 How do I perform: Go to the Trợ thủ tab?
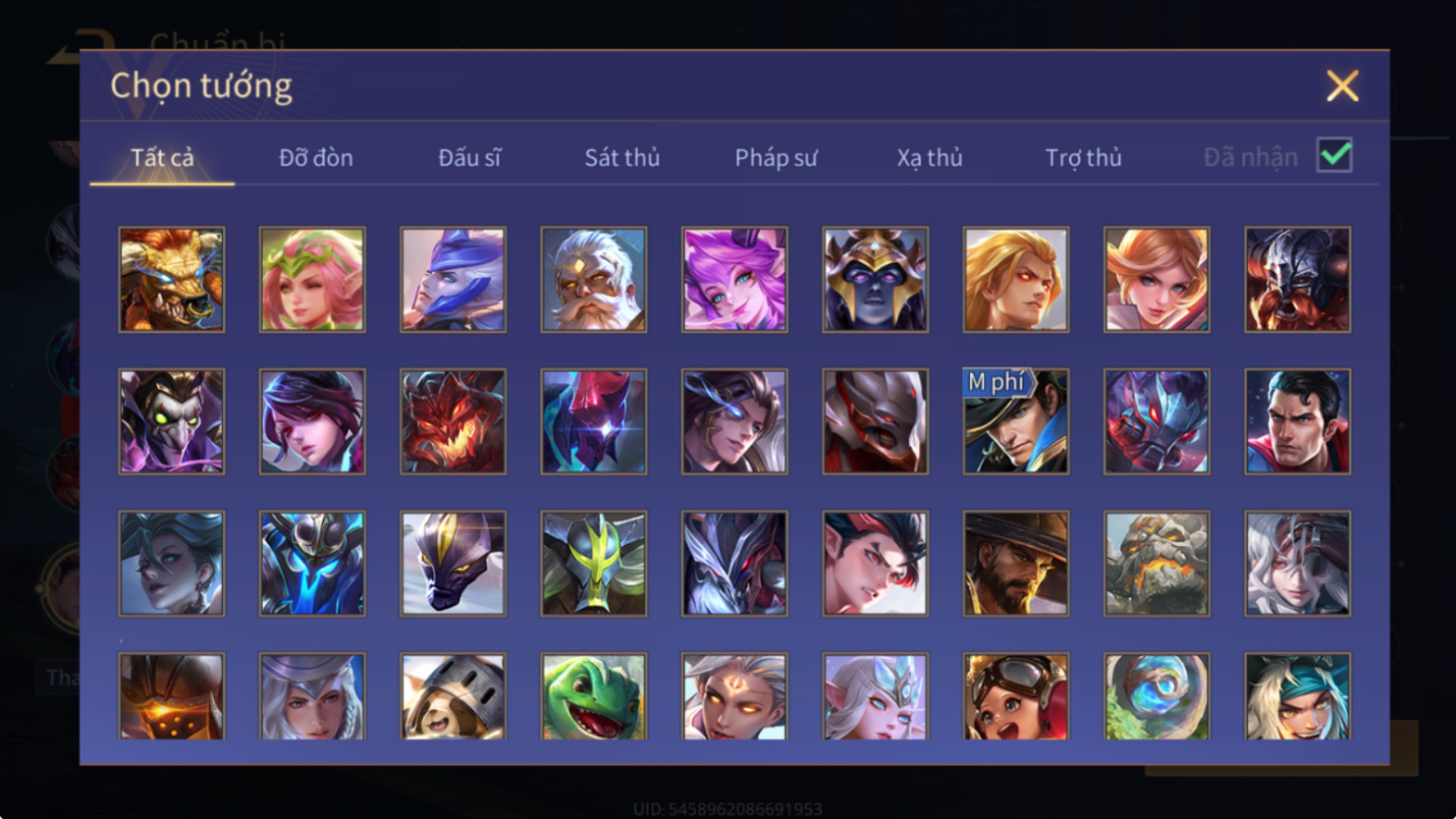(1083, 157)
